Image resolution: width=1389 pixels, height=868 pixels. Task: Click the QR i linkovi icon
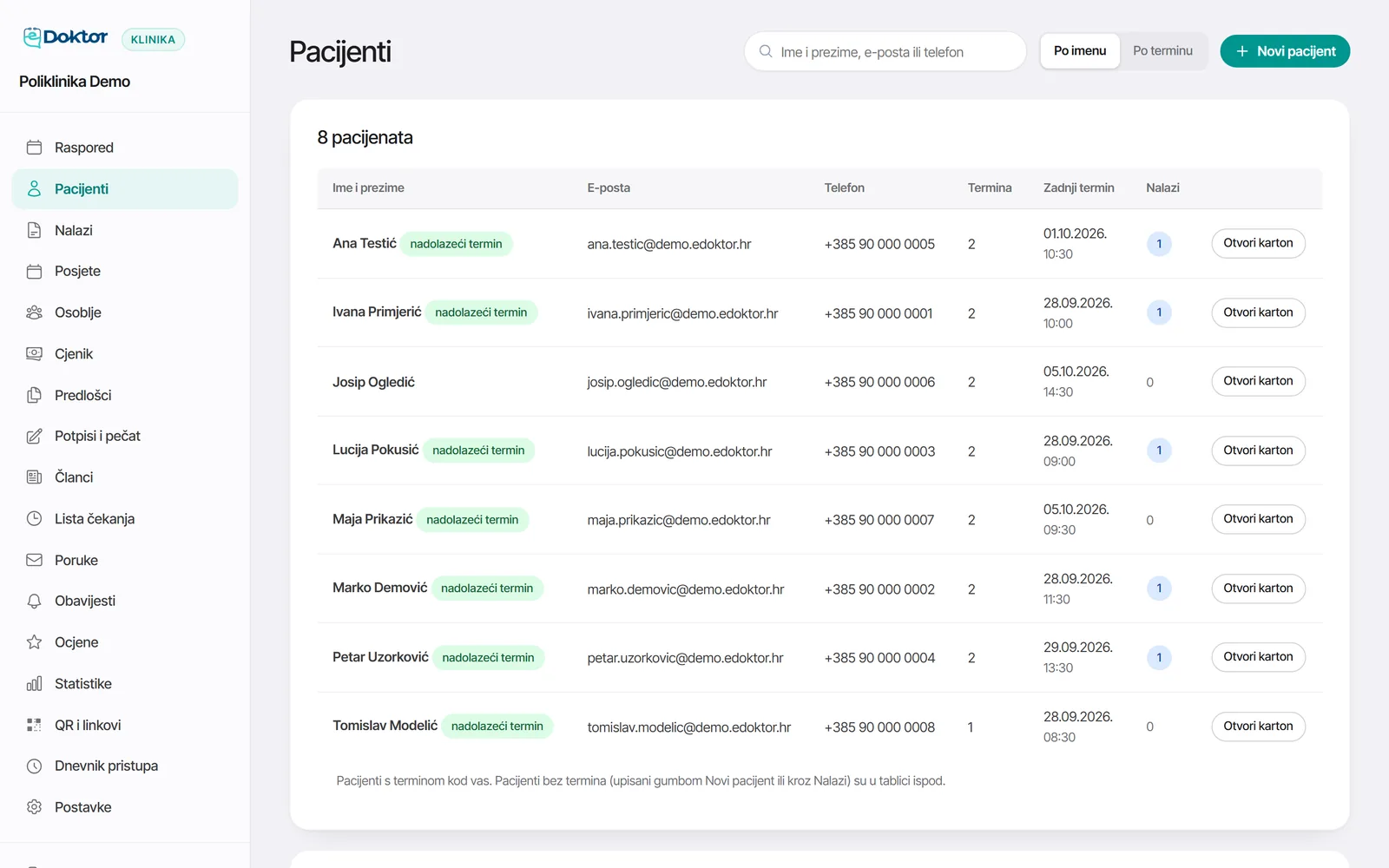pos(34,725)
